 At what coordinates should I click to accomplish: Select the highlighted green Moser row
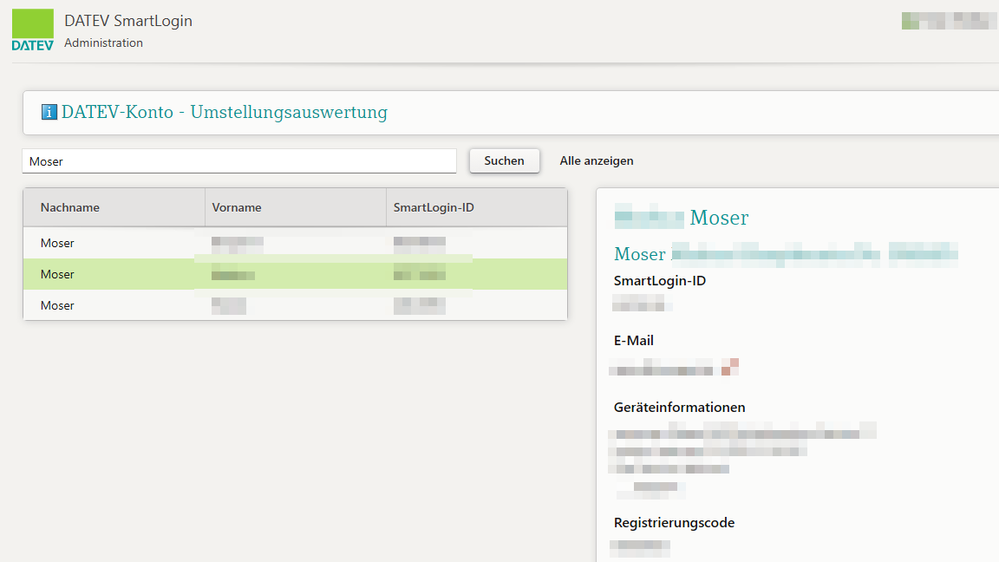(x=295, y=274)
